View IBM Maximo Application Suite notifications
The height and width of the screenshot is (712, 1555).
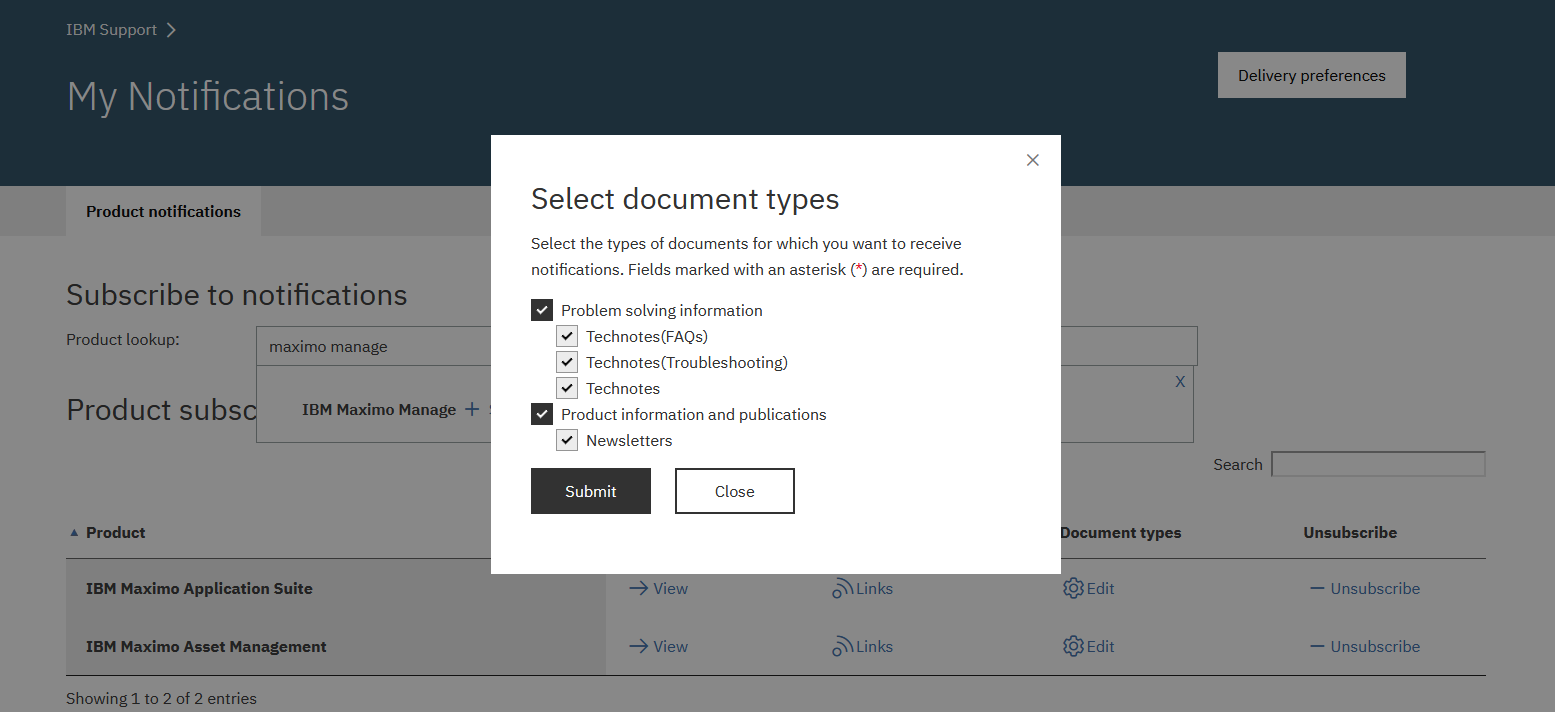coord(658,588)
